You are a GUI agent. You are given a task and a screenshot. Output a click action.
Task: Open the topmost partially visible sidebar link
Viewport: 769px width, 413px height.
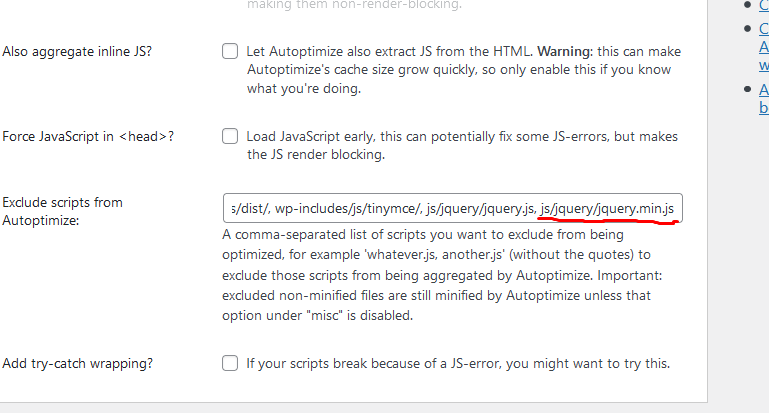(764, 4)
